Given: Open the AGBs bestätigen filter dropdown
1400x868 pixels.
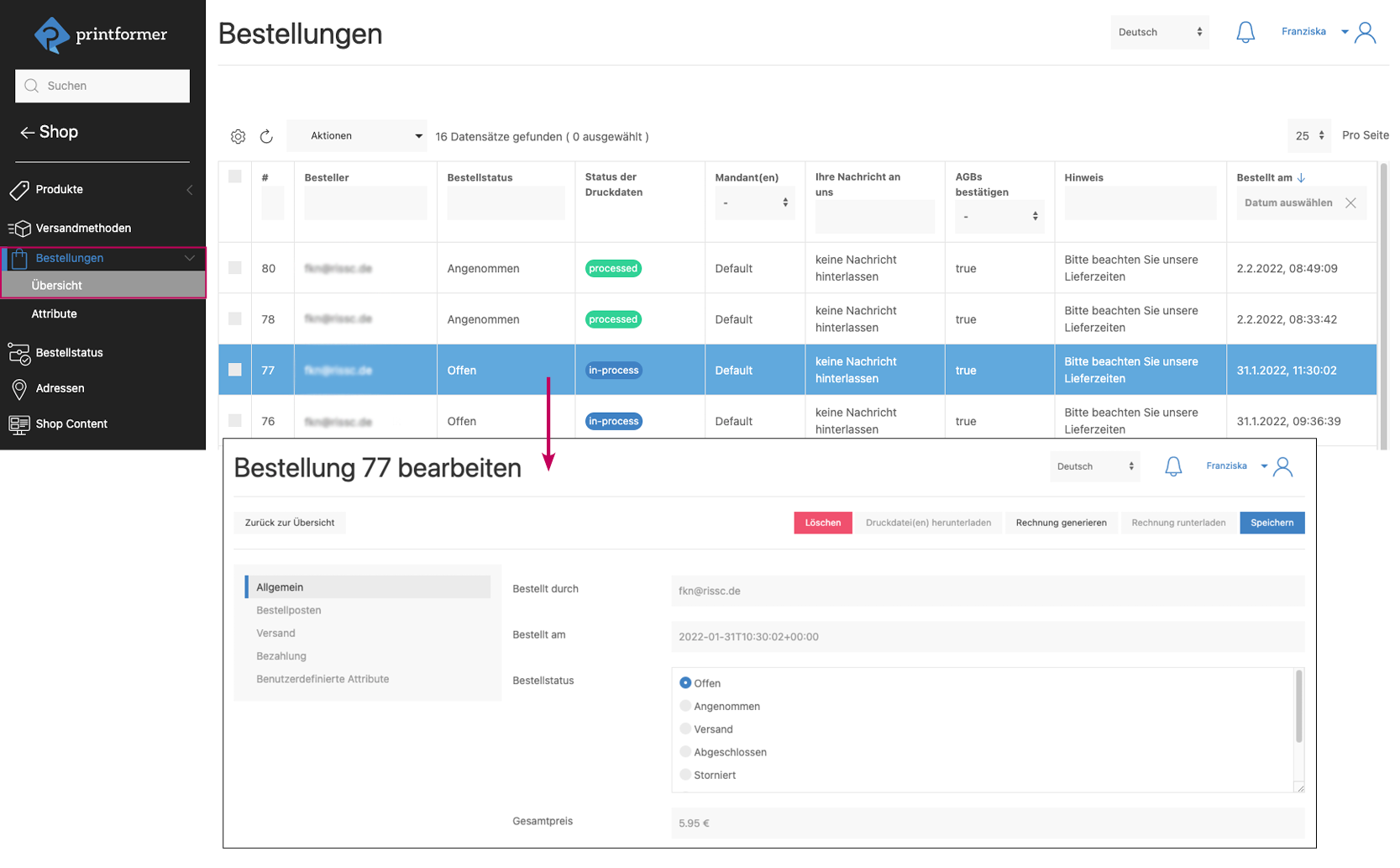Looking at the screenshot, I should tap(999, 217).
